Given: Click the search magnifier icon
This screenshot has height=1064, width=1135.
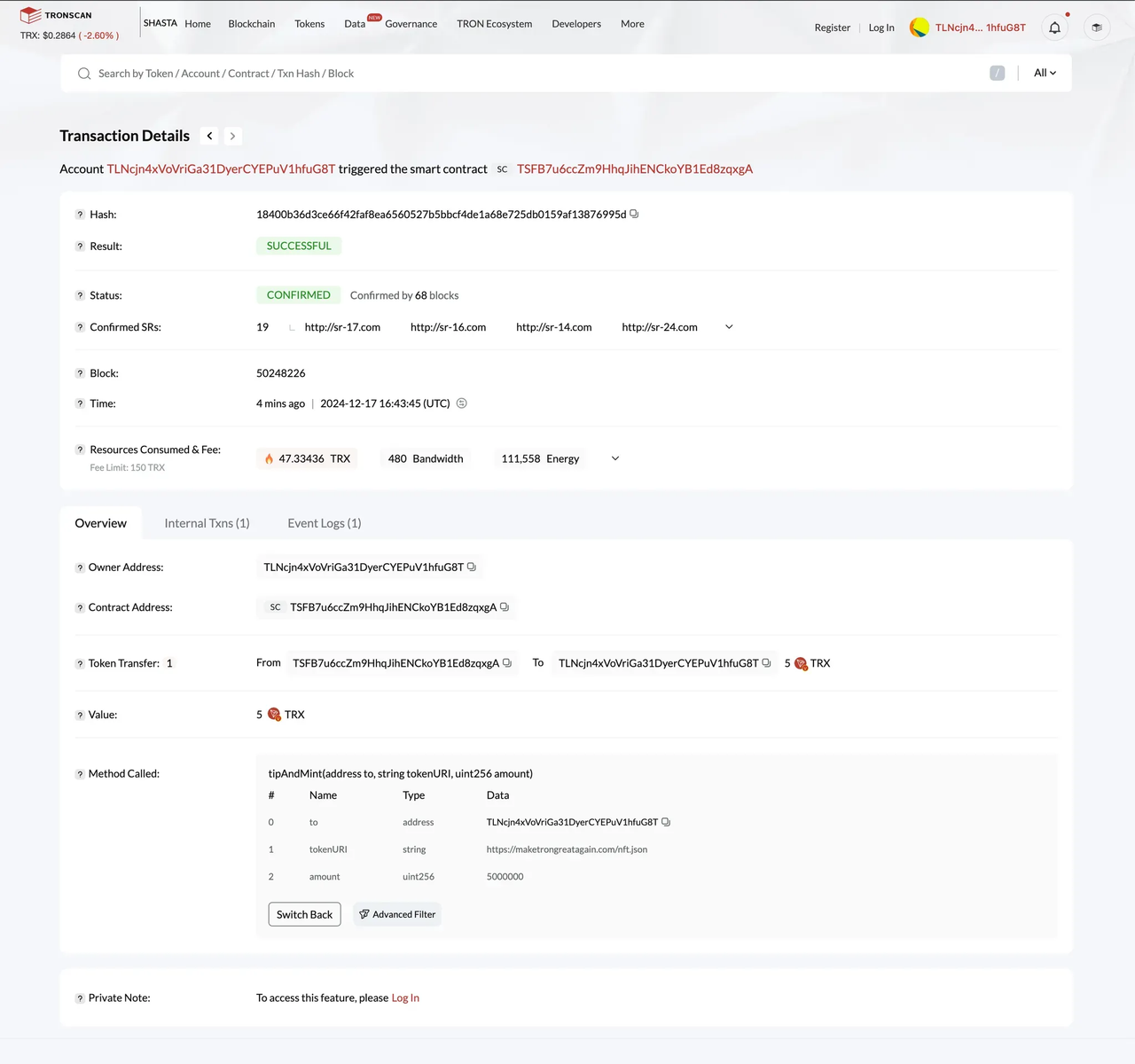Looking at the screenshot, I should point(84,74).
